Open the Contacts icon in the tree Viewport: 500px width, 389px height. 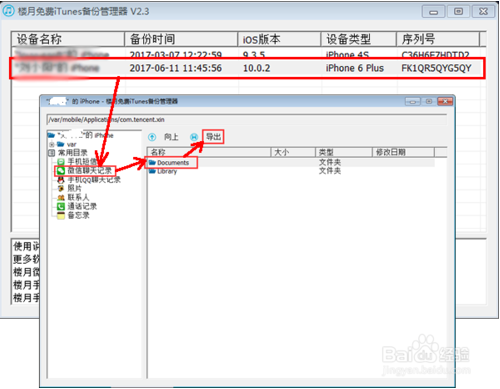pyautogui.click(x=61, y=198)
